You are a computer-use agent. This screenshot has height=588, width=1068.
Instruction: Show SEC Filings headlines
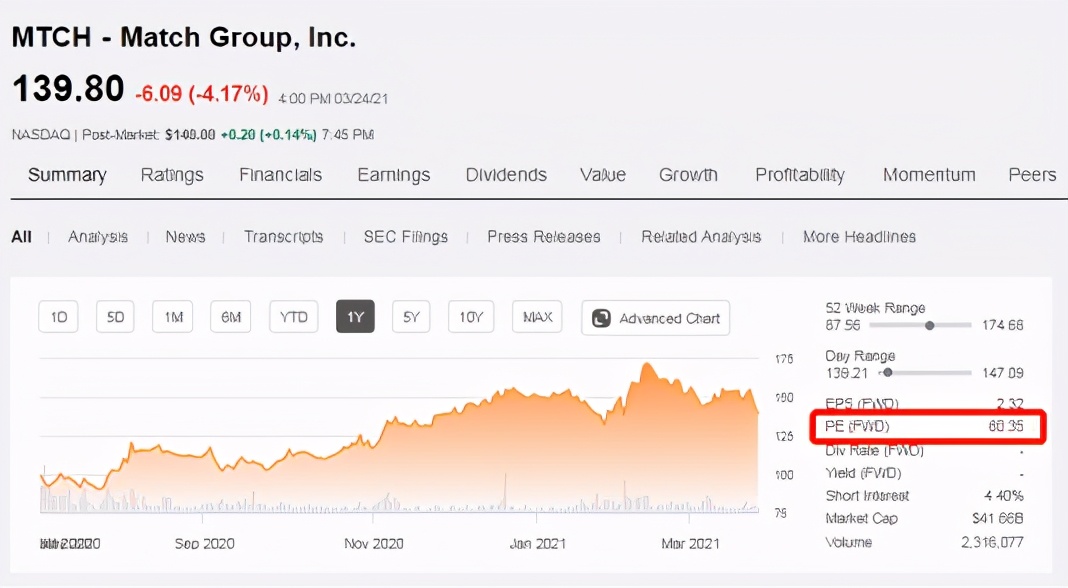point(405,237)
